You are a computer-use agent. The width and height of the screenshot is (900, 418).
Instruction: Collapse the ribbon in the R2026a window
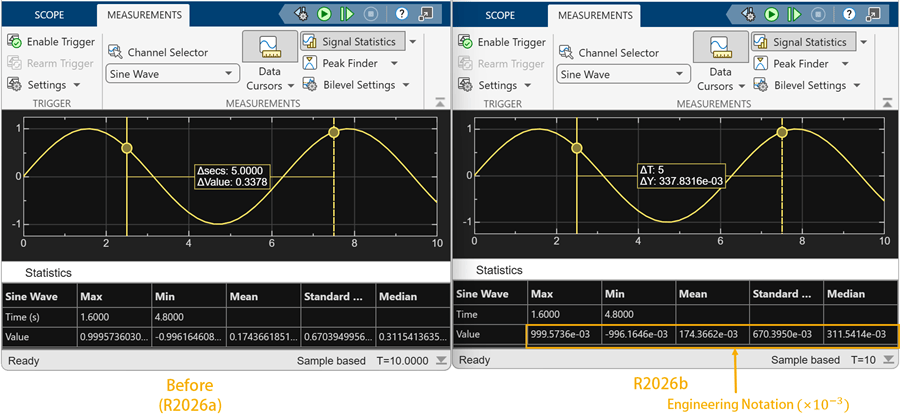click(x=439, y=102)
